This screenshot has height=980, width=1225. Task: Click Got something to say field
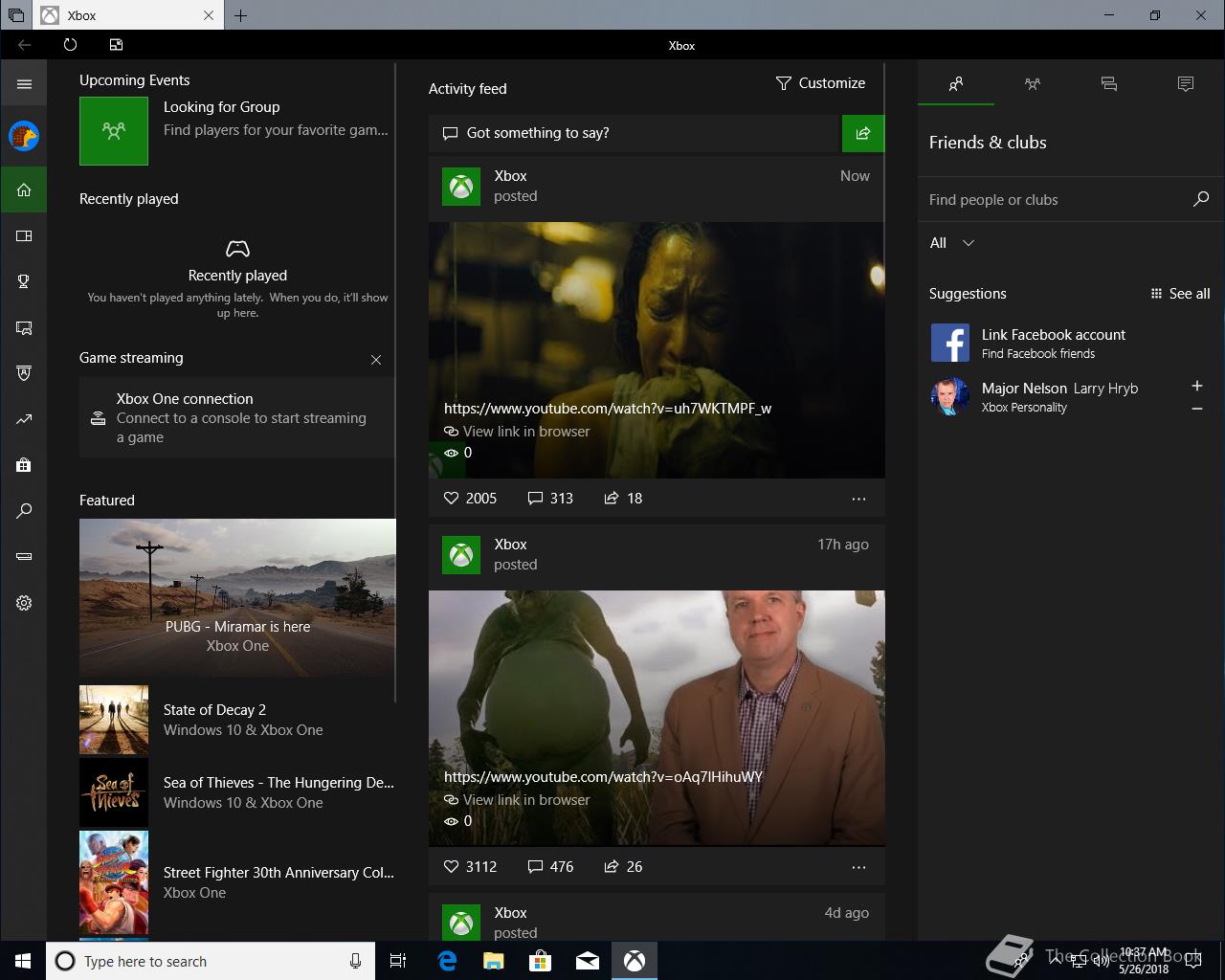pos(635,133)
